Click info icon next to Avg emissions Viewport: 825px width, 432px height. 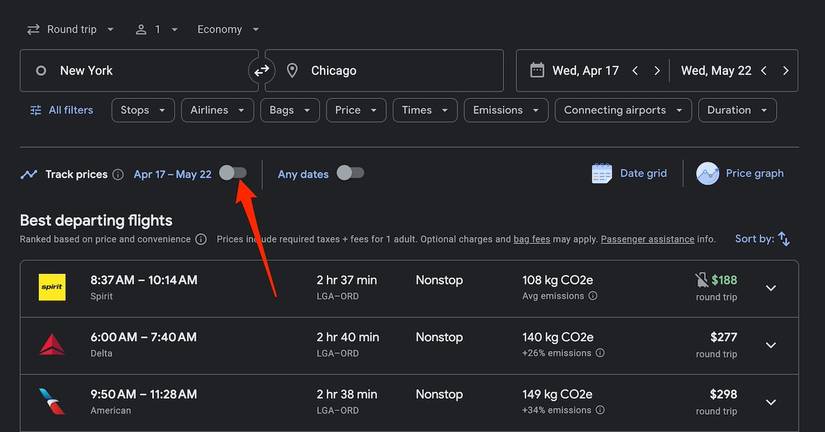click(x=593, y=296)
